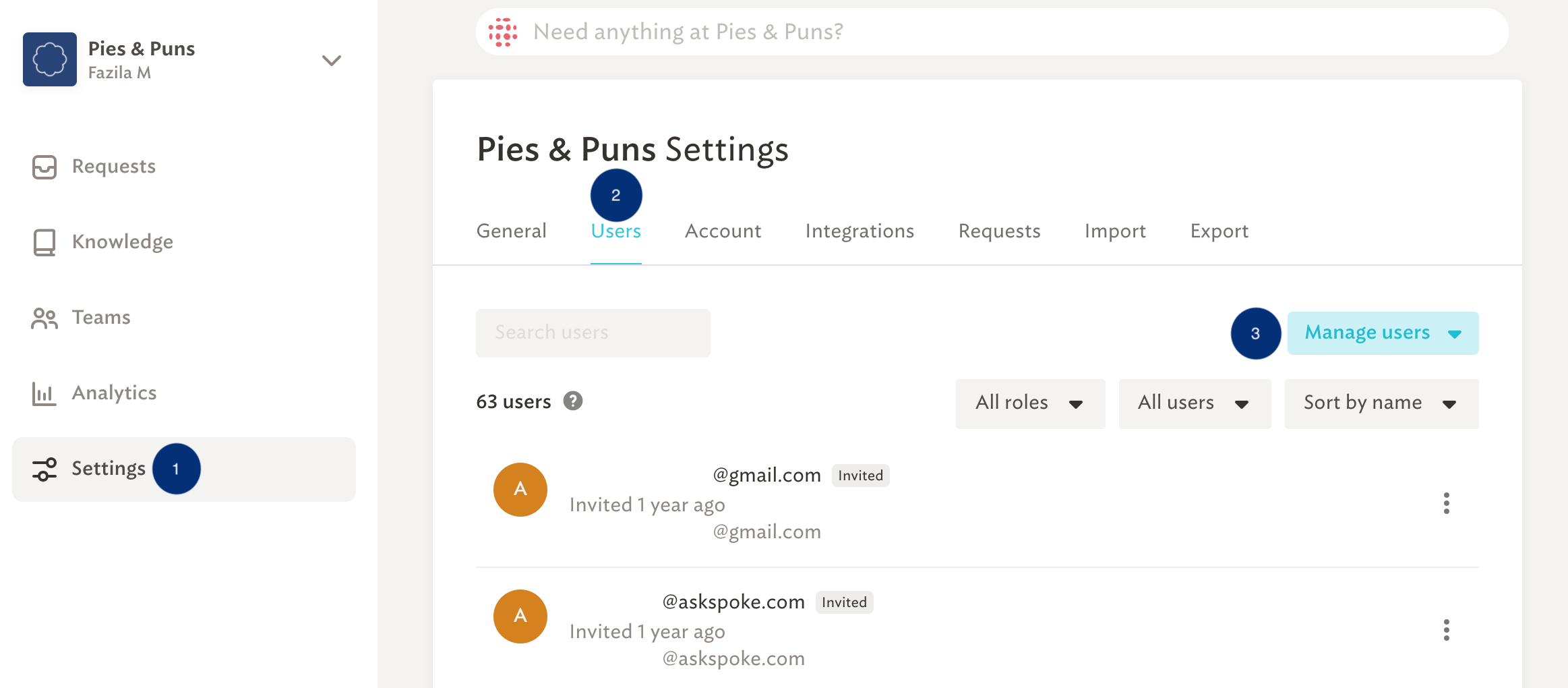Go to the Export tab

[1219, 231]
